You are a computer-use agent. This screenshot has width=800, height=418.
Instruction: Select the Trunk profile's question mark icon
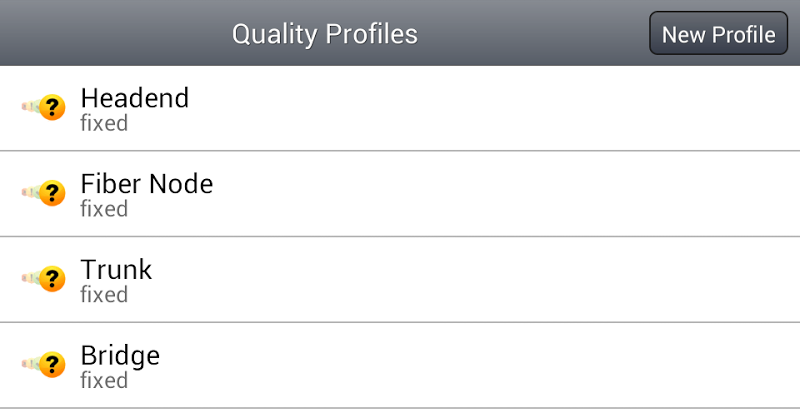[44, 280]
